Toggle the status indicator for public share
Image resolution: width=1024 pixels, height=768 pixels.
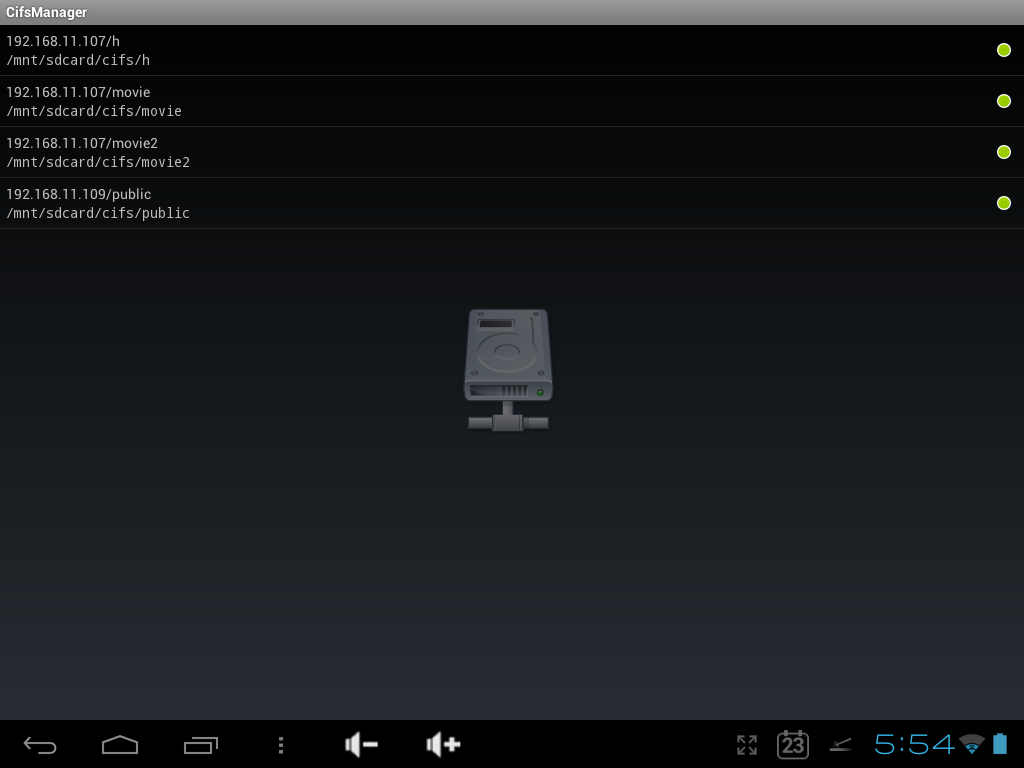coord(1003,203)
